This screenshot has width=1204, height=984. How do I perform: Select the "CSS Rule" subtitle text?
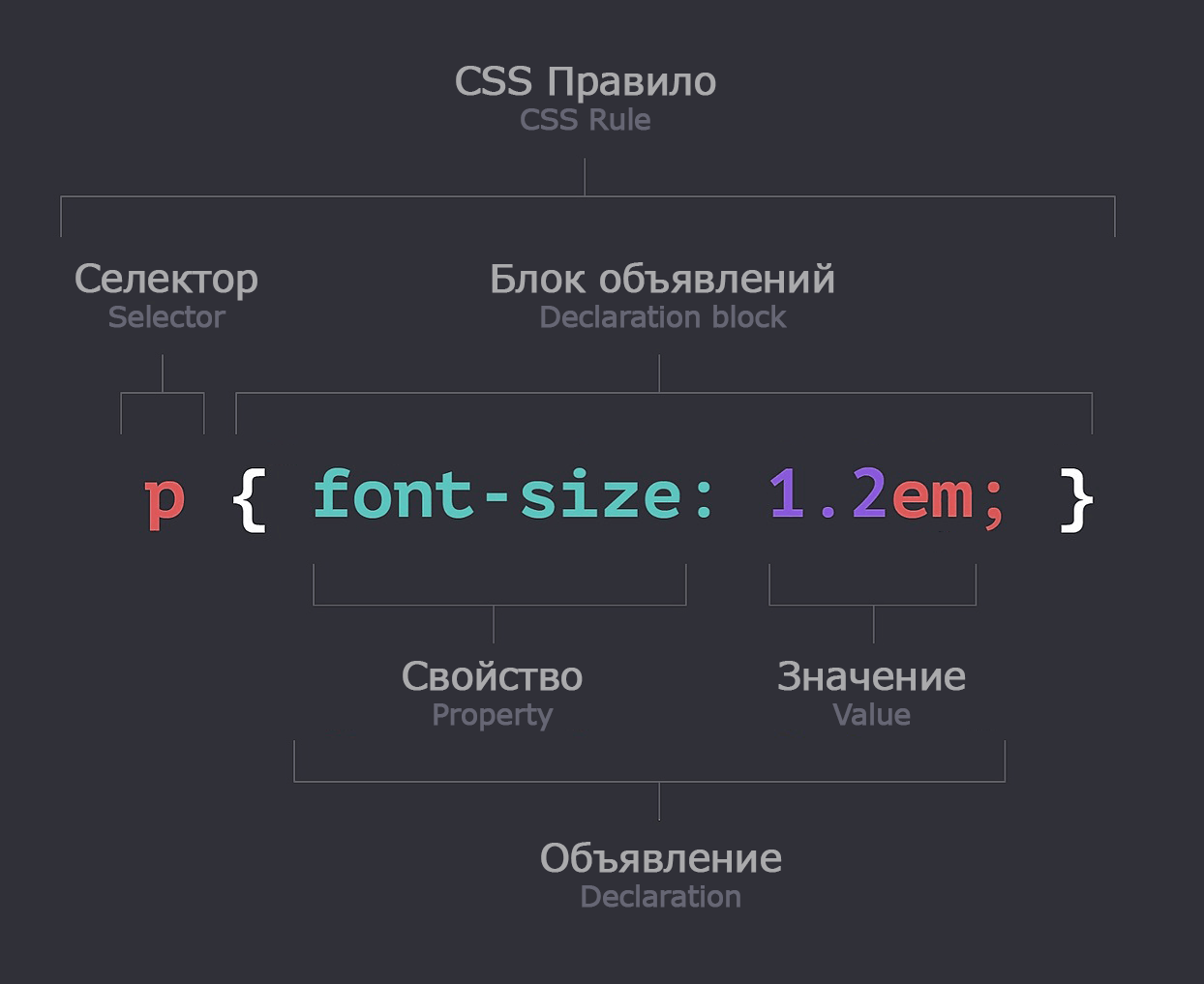(585, 119)
